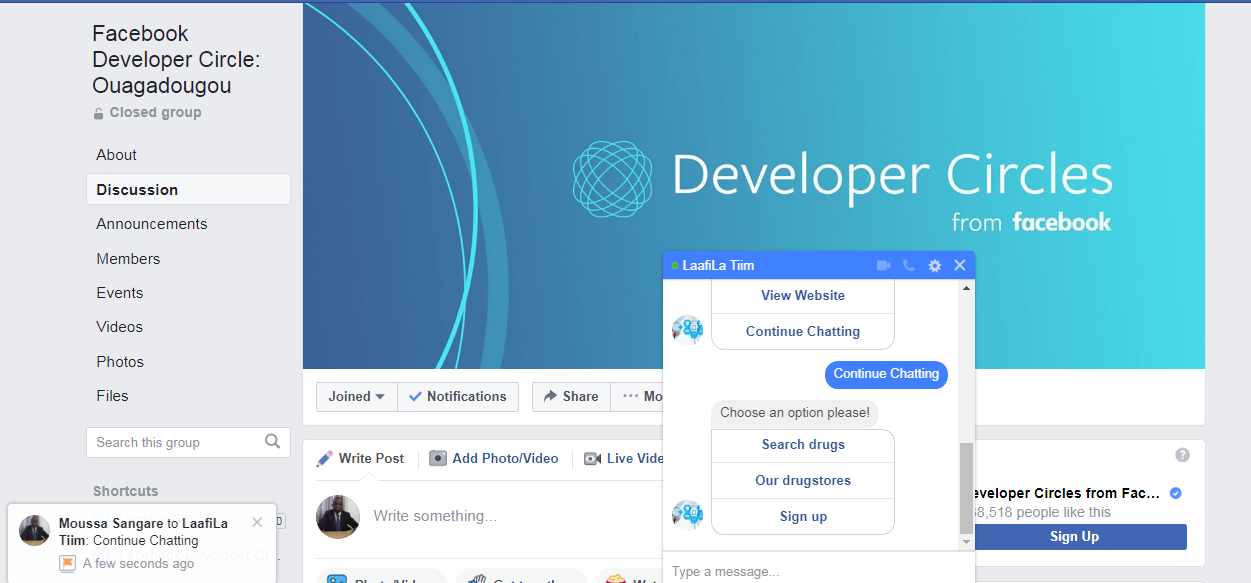Viewport: 1251px width, 583px height.
Task: Select the Add Photo/Video tab
Action: point(494,458)
